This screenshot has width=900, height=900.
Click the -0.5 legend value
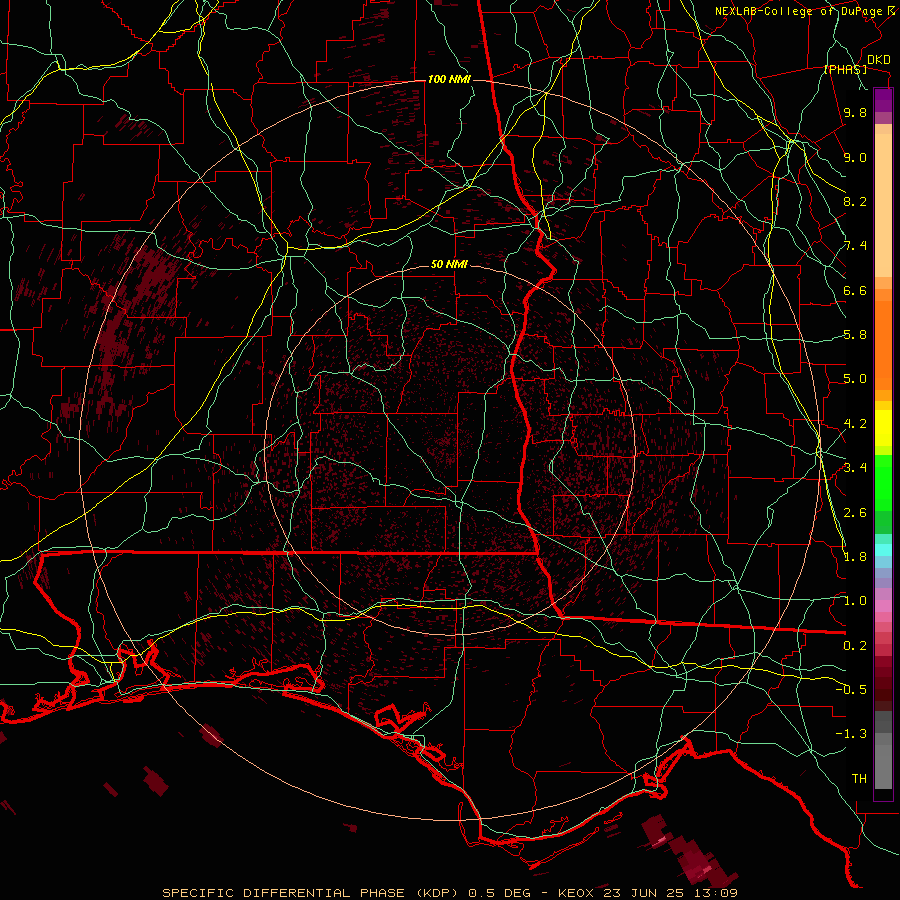851,689
